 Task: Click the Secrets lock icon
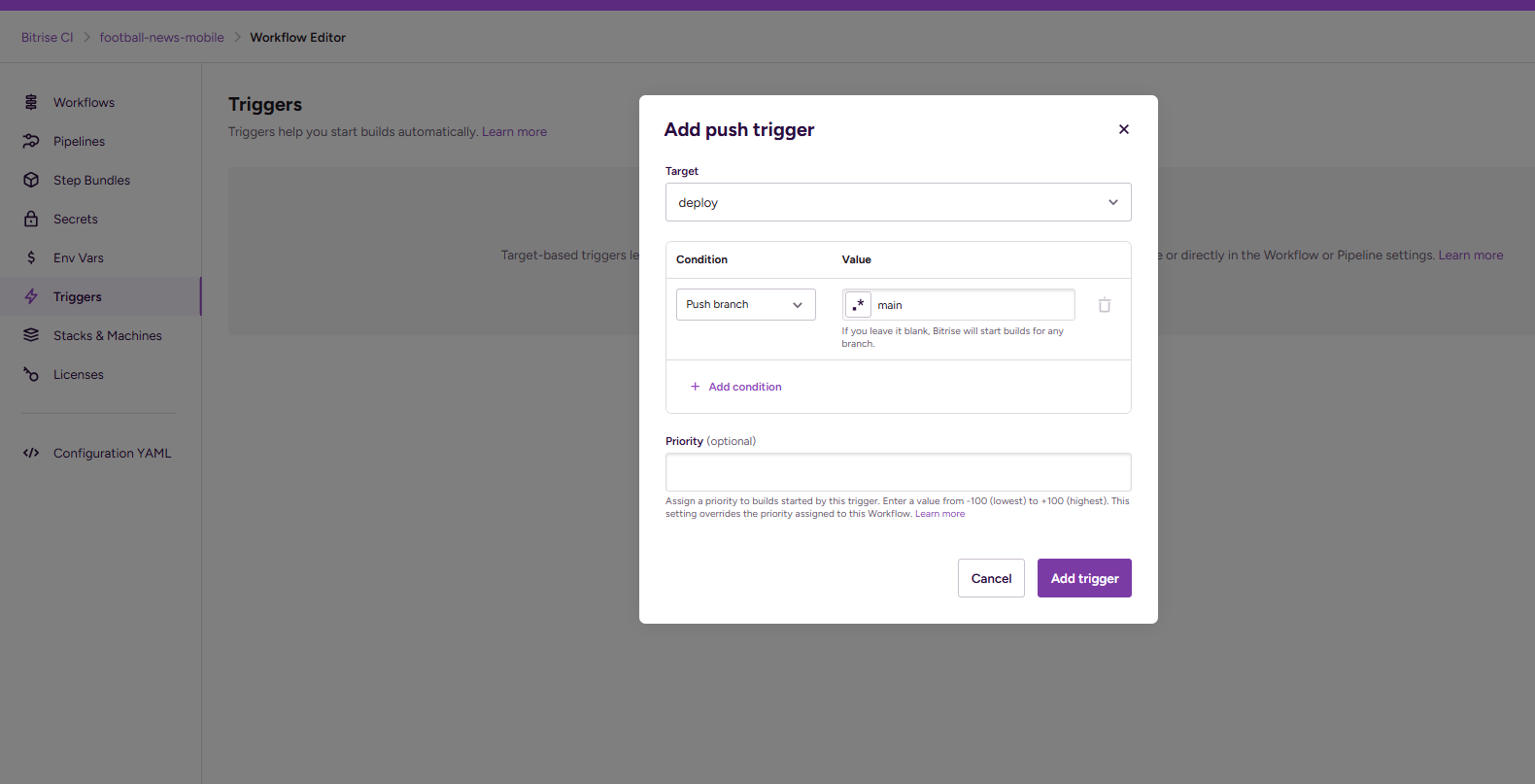(31, 219)
